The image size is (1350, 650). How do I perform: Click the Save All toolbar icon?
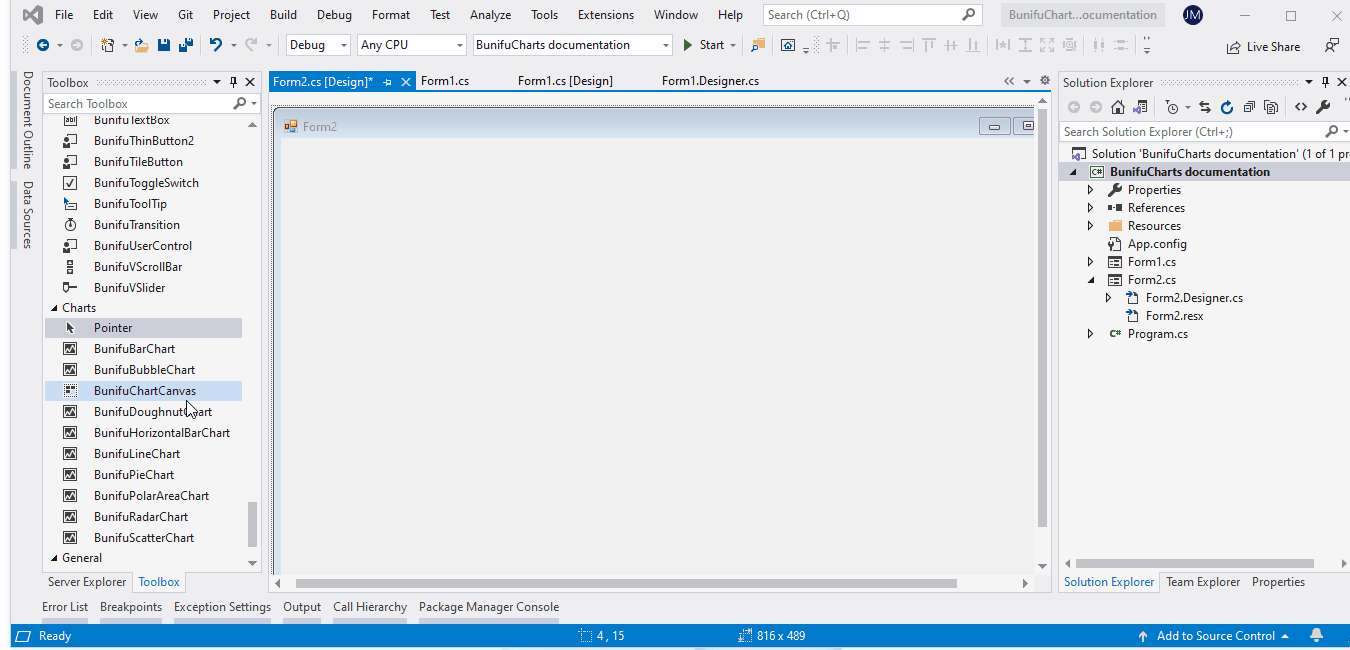click(186, 45)
